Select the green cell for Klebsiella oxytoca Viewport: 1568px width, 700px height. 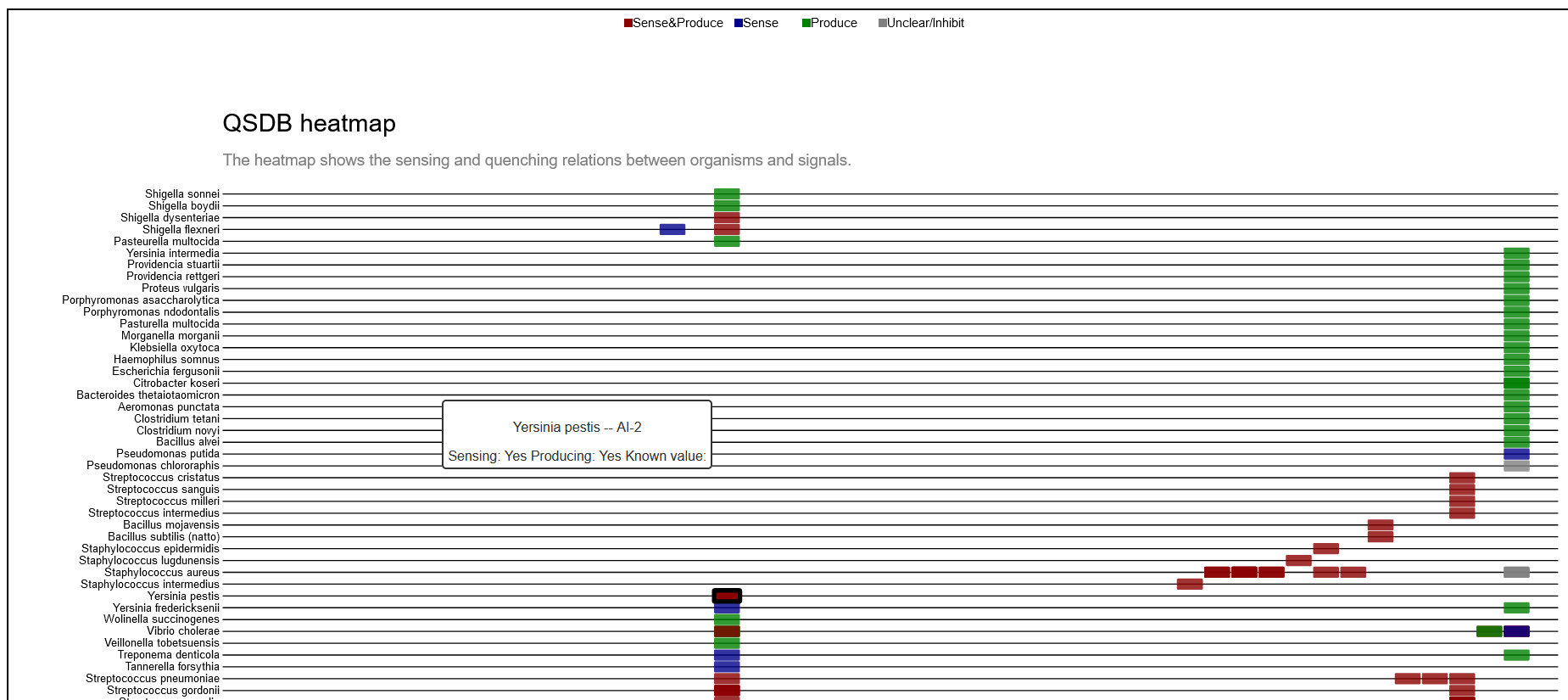click(1516, 348)
